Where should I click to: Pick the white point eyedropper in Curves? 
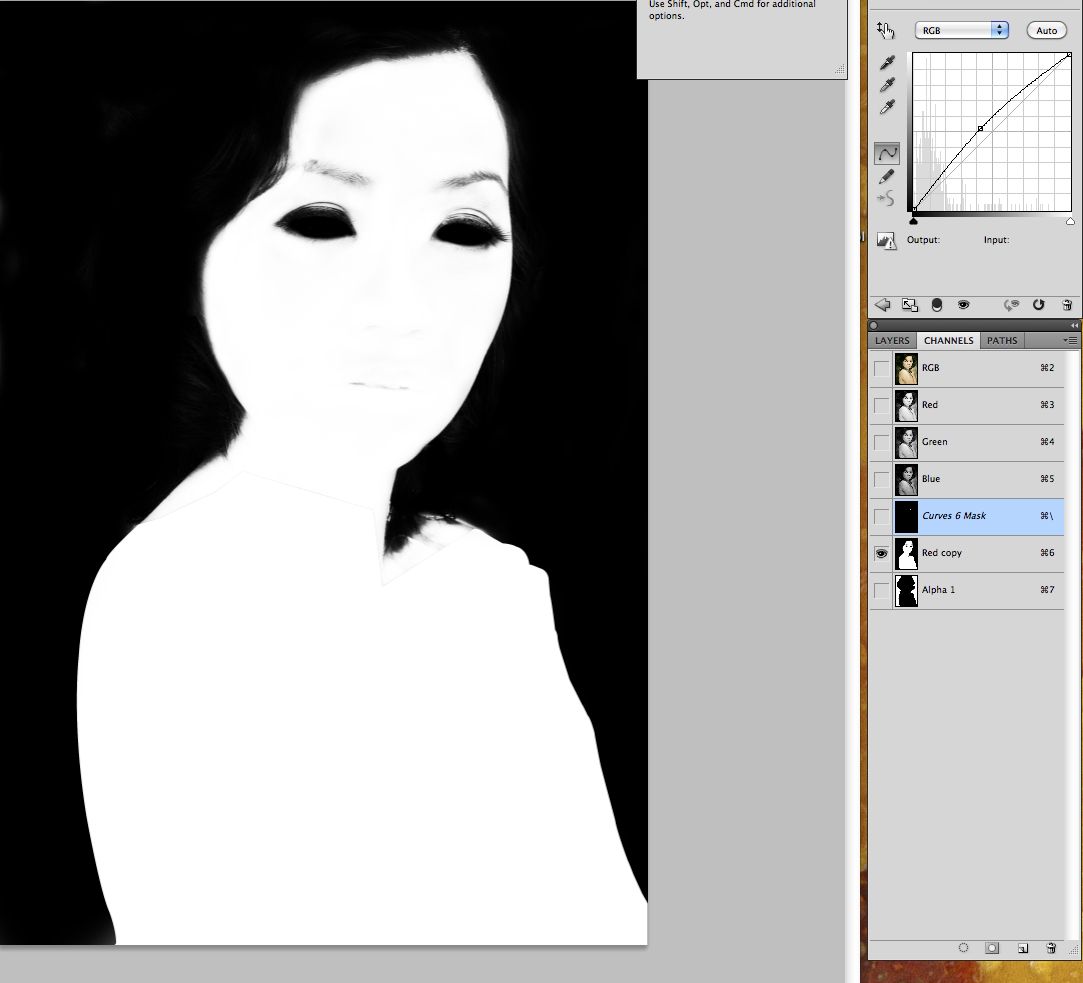(887, 107)
